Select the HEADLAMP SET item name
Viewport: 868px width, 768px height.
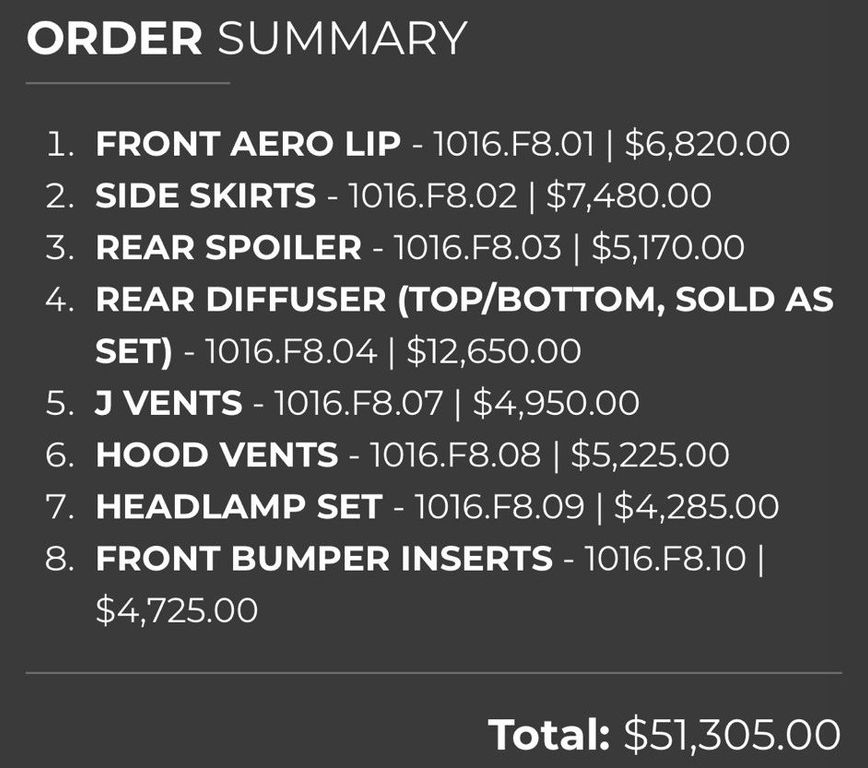(x=239, y=507)
